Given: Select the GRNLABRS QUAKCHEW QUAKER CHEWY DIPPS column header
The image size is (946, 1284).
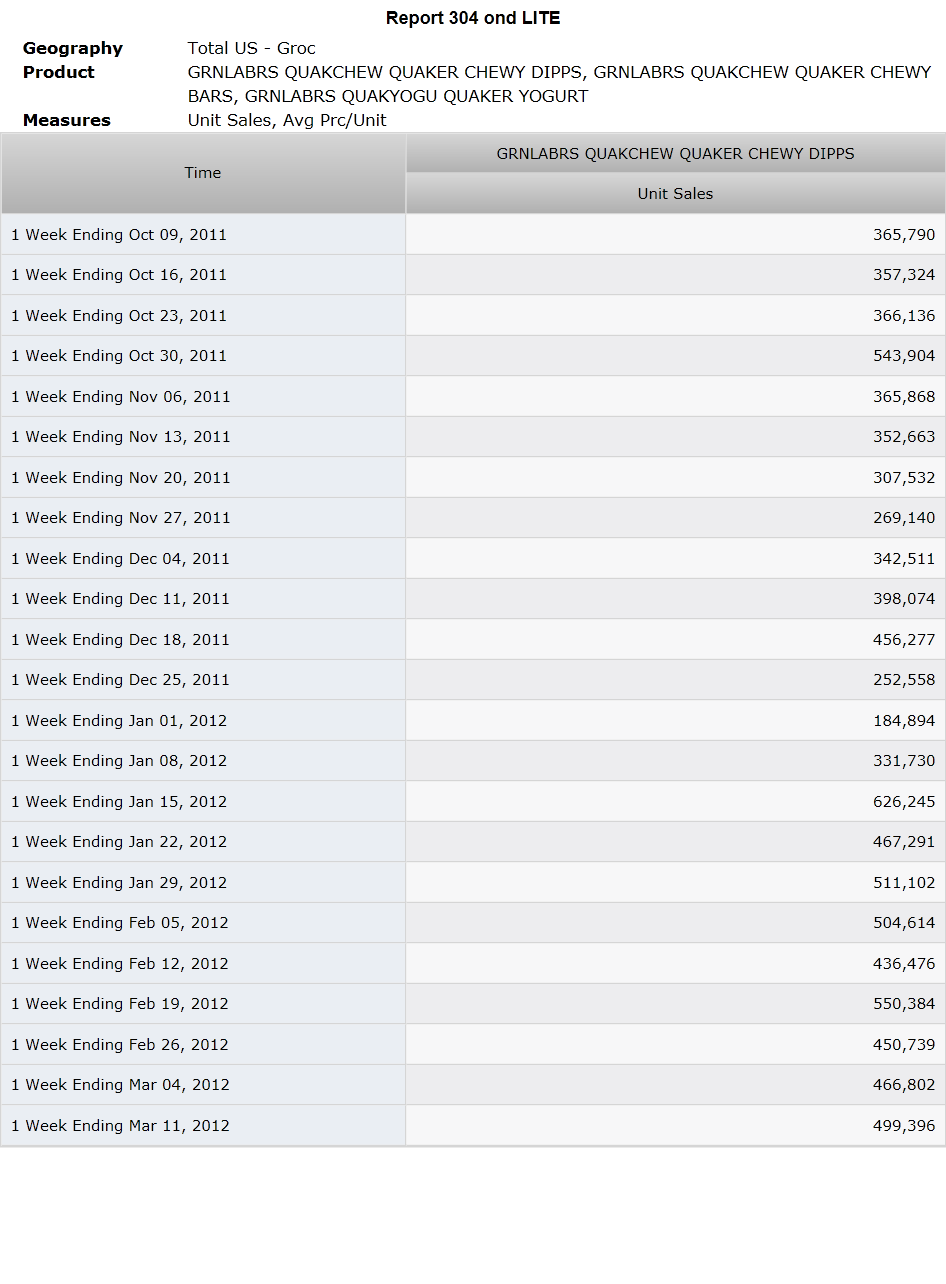Looking at the screenshot, I should pos(676,153).
